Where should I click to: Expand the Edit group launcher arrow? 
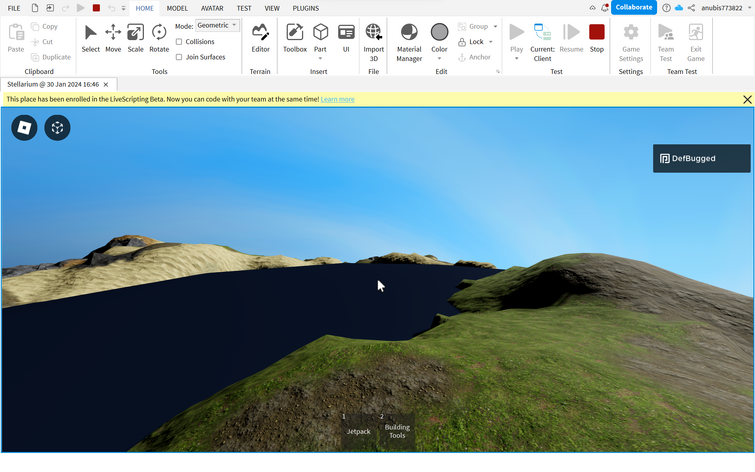click(498, 71)
